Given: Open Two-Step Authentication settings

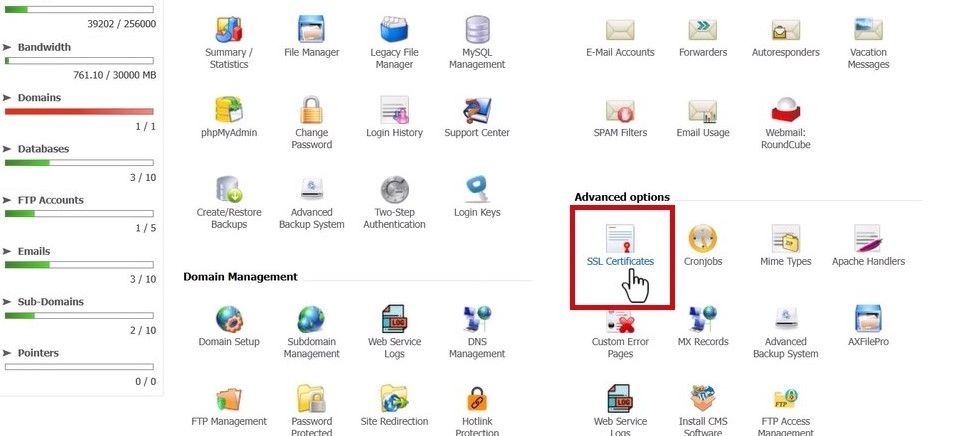Looking at the screenshot, I should click(394, 190).
